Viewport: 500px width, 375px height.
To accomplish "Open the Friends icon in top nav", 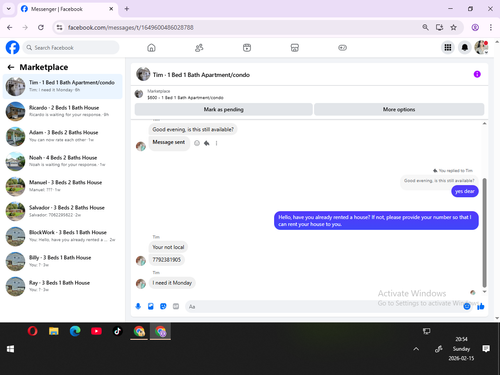I will [x=199, y=48].
